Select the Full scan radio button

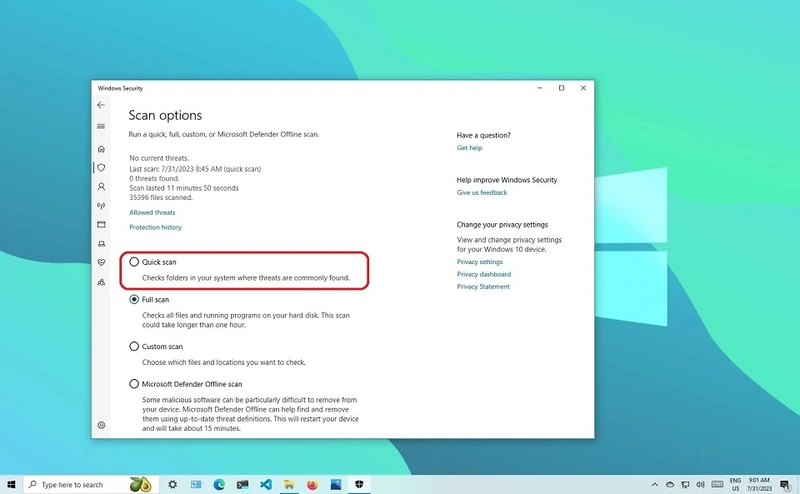[x=134, y=300]
